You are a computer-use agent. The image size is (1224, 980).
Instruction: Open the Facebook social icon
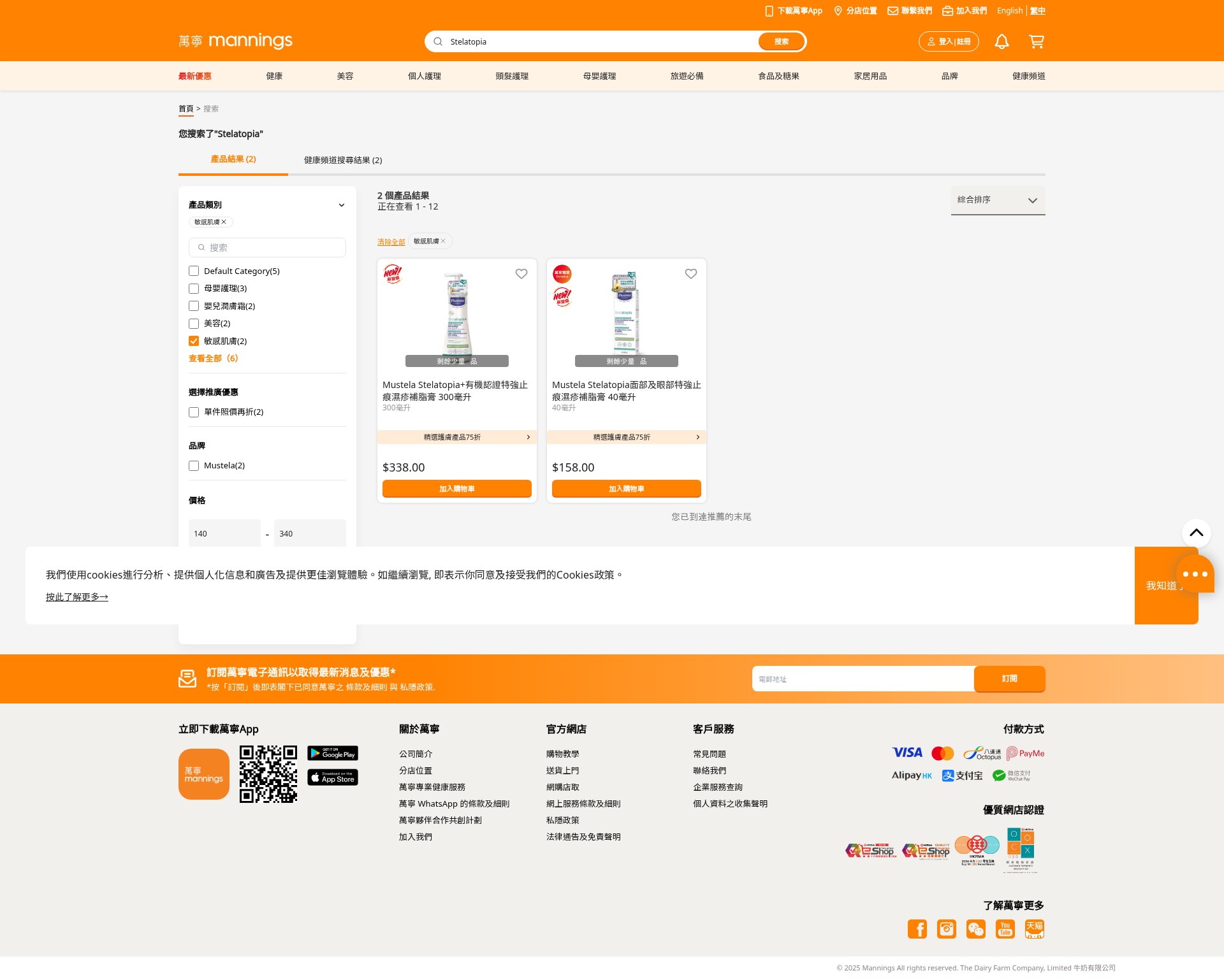(917, 929)
